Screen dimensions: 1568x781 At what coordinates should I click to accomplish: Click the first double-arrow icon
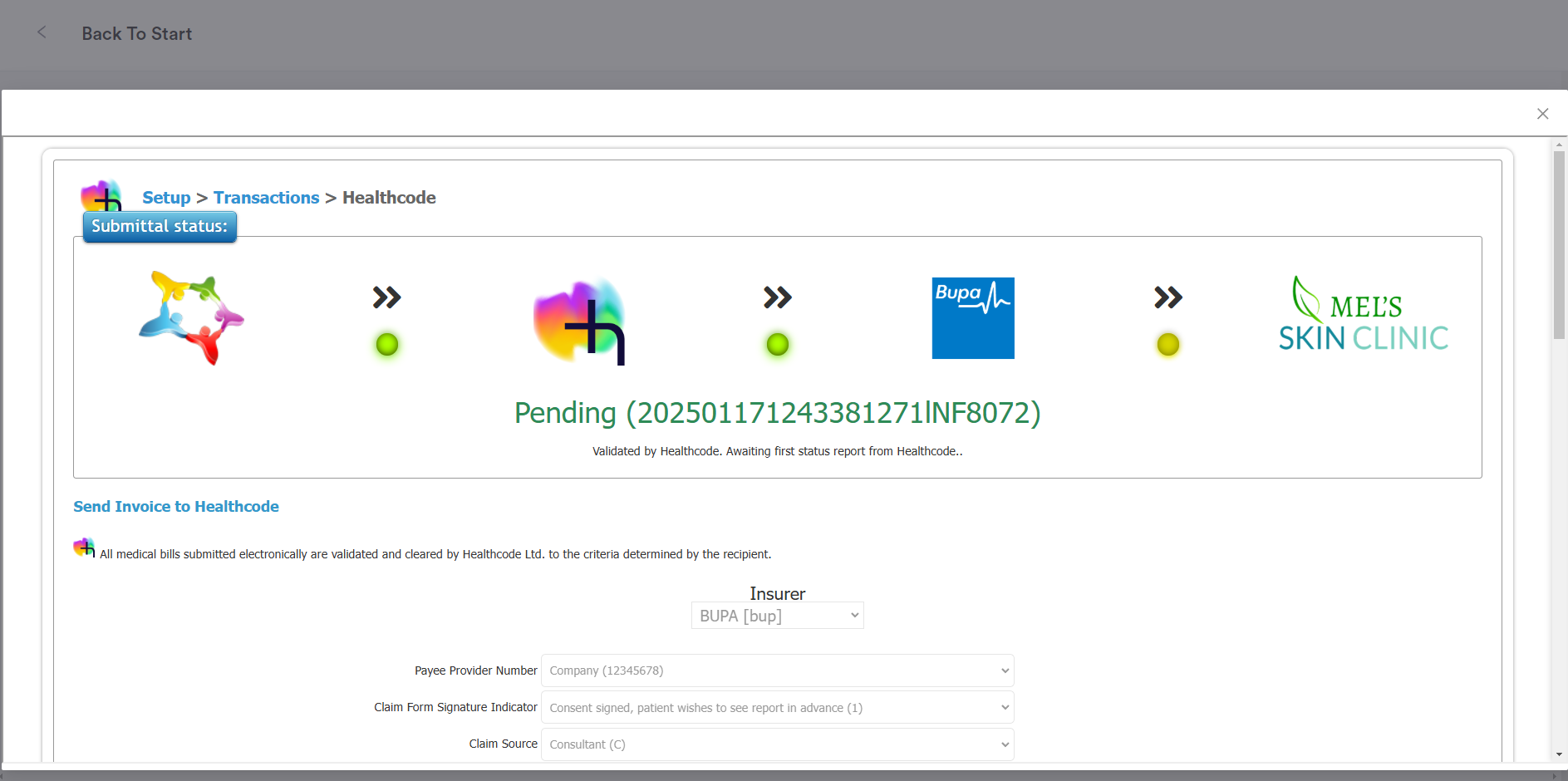[x=387, y=297]
